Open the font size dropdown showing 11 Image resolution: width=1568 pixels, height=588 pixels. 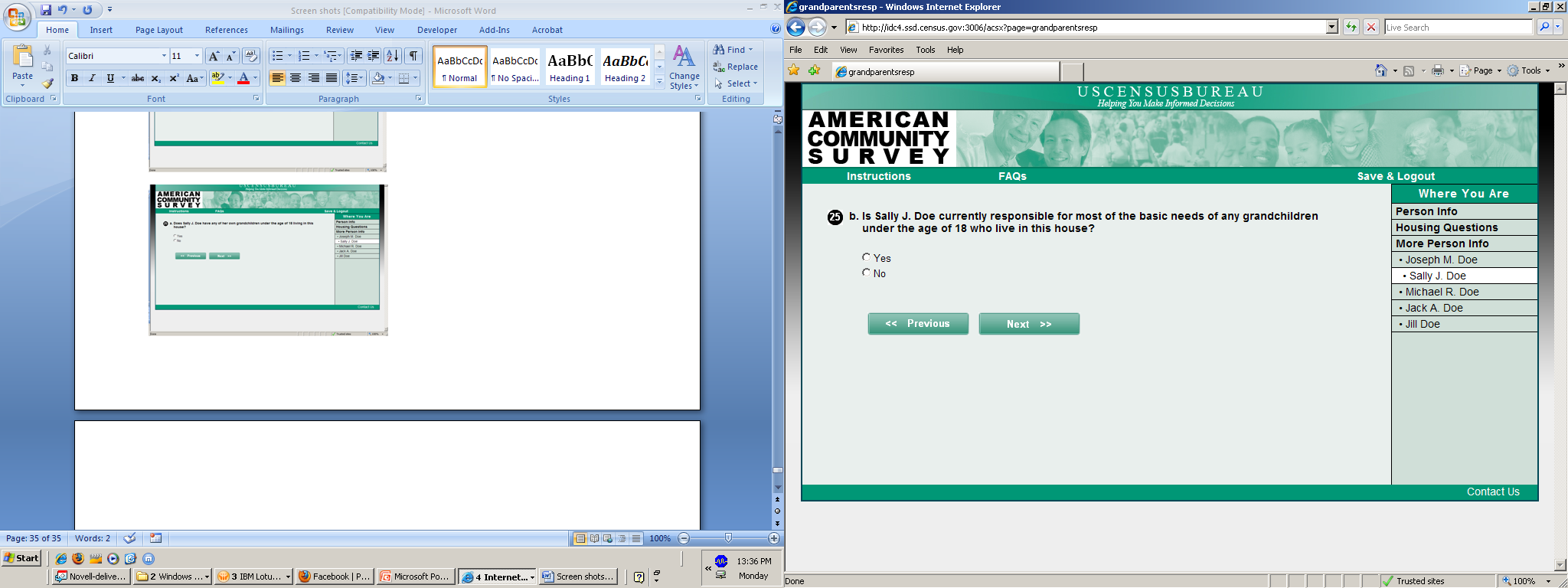pos(197,56)
